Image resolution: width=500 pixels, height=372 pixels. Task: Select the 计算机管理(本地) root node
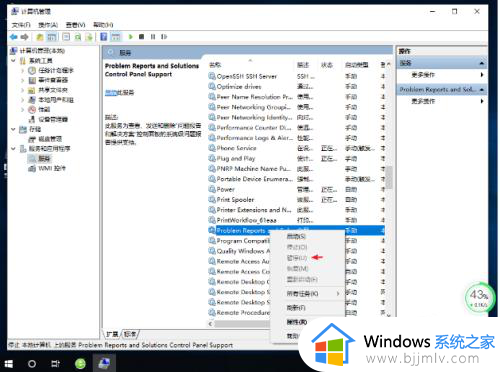pyautogui.click(x=42, y=51)
